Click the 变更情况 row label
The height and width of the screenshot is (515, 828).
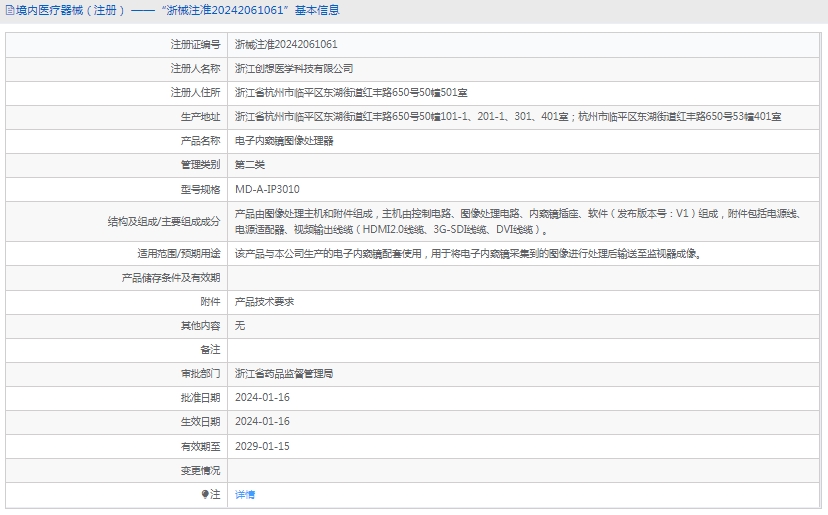point(199,470)
